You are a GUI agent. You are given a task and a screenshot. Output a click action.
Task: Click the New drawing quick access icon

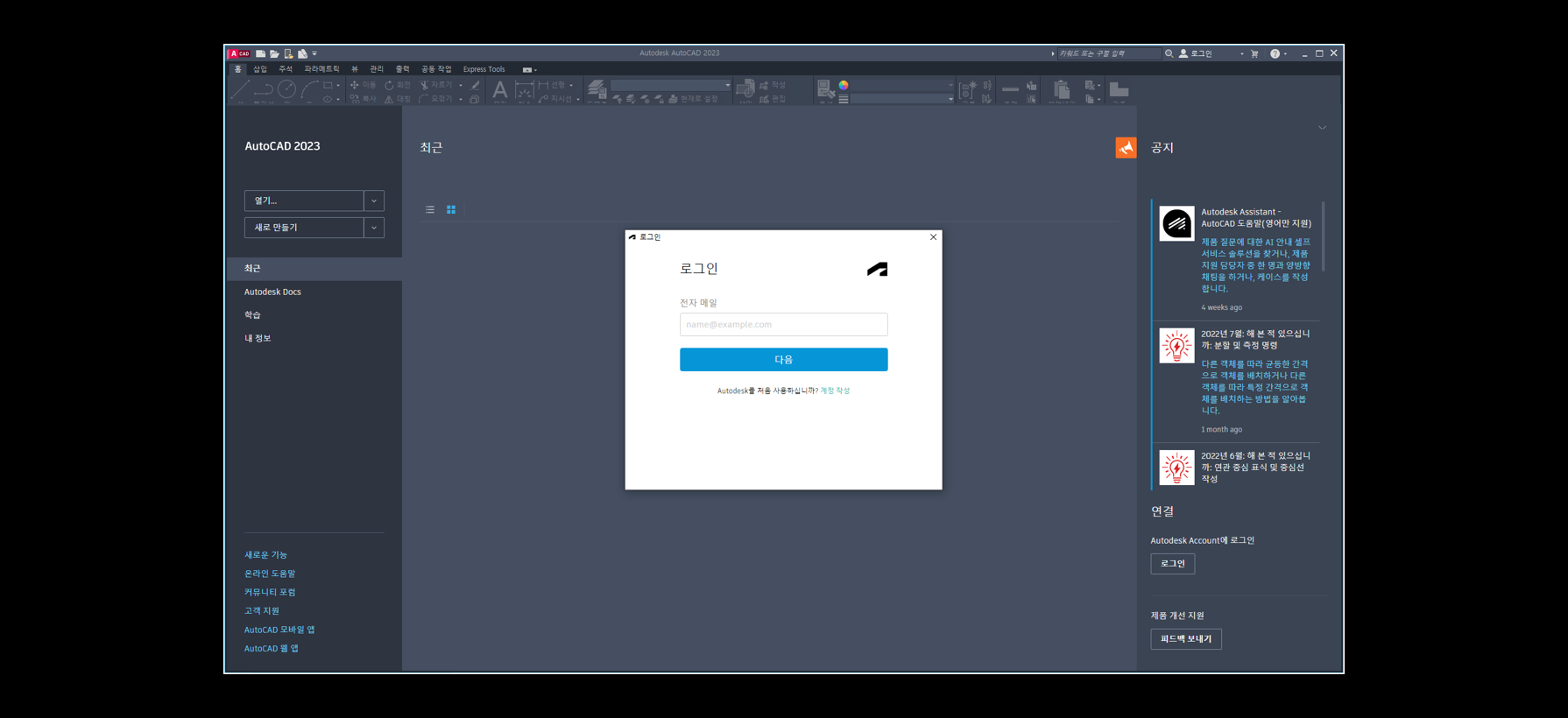point(260,53)
